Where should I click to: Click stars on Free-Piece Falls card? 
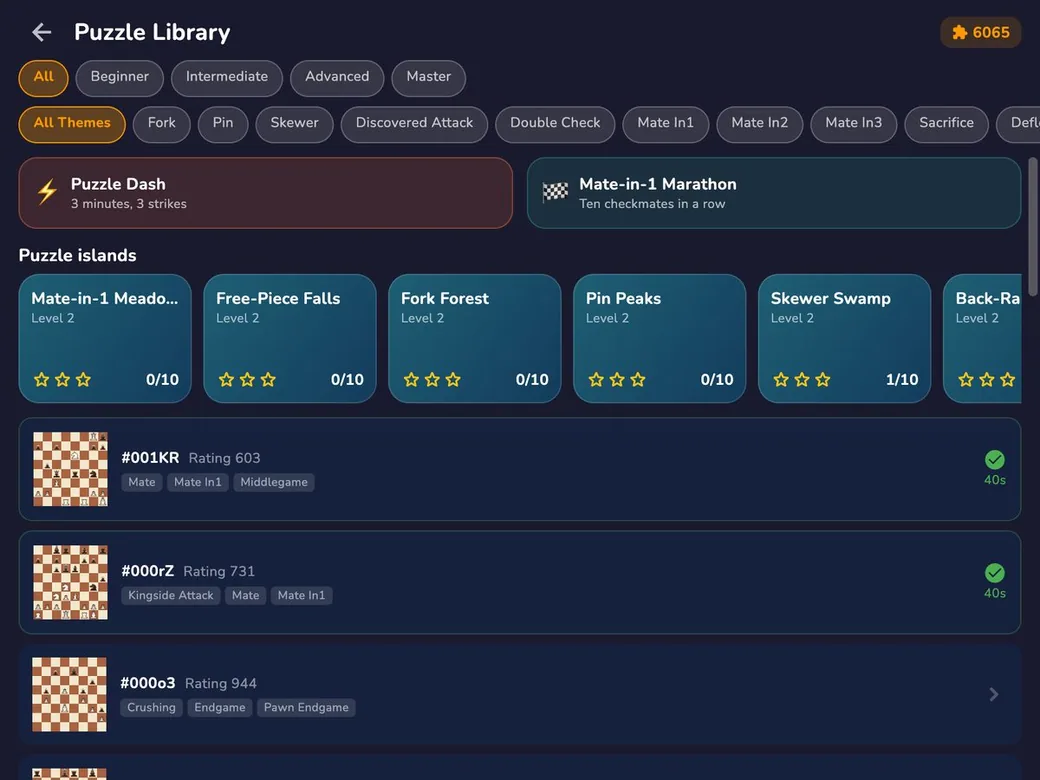click(247, 379)
